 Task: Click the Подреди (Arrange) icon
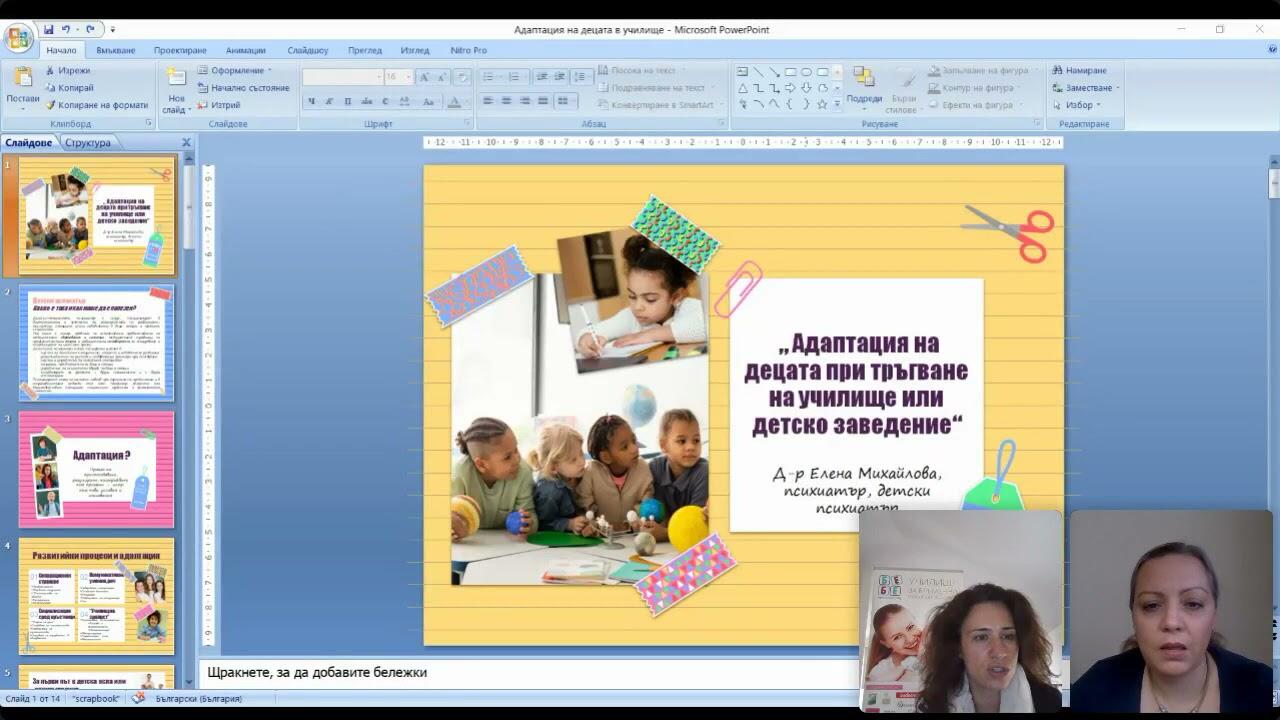(x=863, y=78)
